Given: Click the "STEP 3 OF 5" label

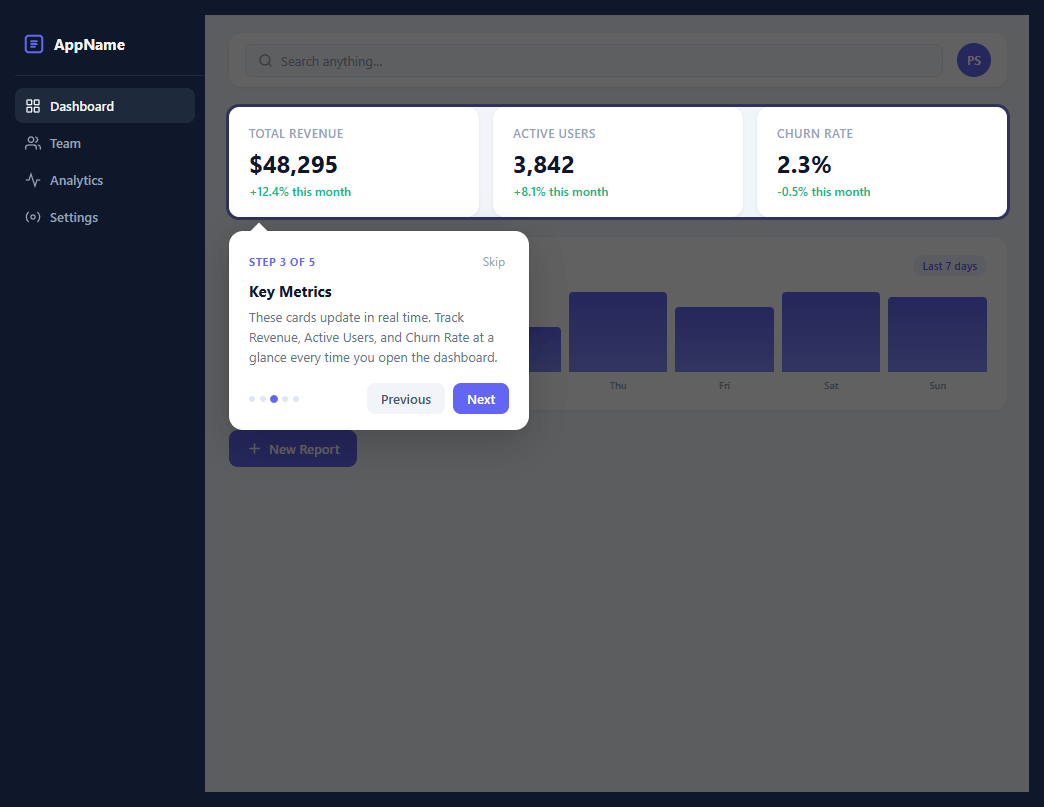Looking at the screenshot, I should 282,262.
